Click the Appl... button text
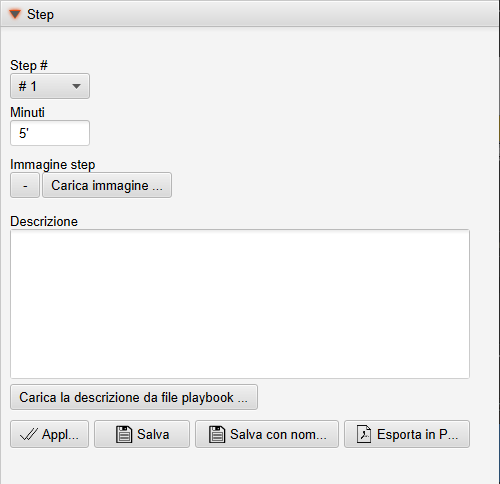Viewport: 500px width, 484px height. click(60, 434)
